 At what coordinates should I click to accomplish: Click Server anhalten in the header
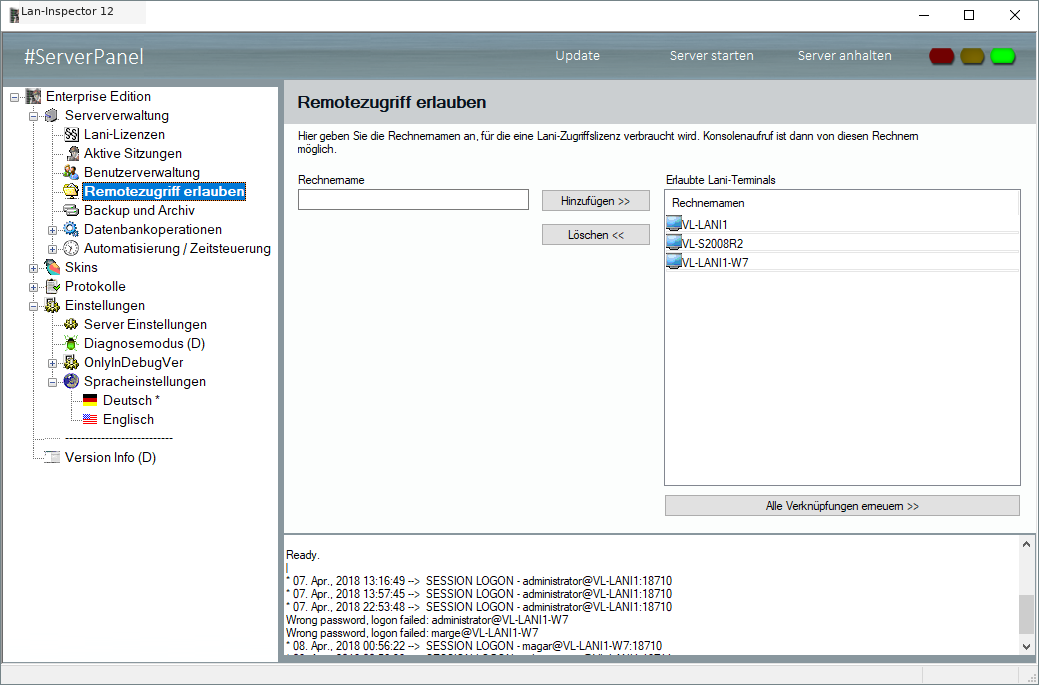[x=844, y=56]
